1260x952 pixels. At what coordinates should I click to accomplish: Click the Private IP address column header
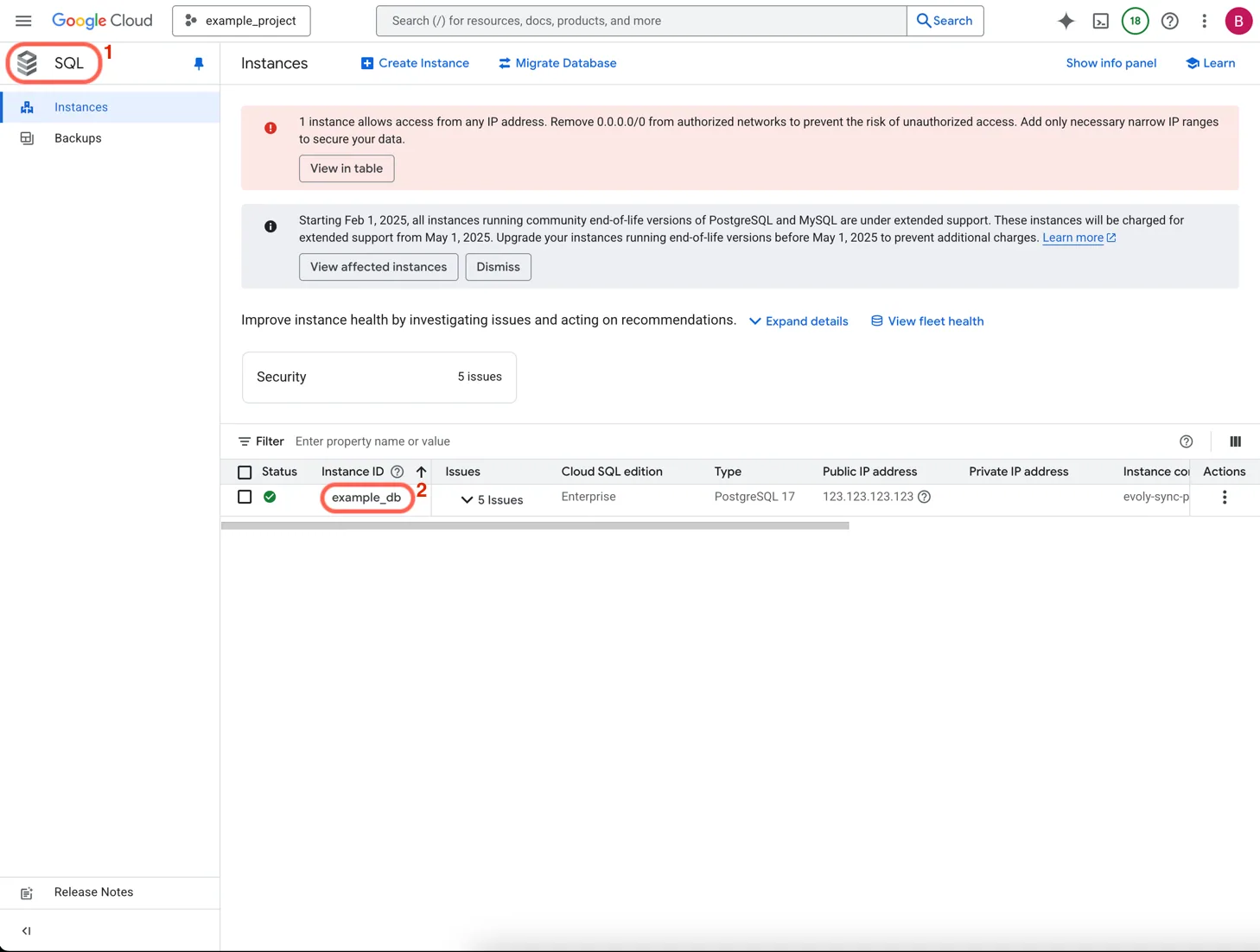pyautogui.click(x=1019, y=472)
